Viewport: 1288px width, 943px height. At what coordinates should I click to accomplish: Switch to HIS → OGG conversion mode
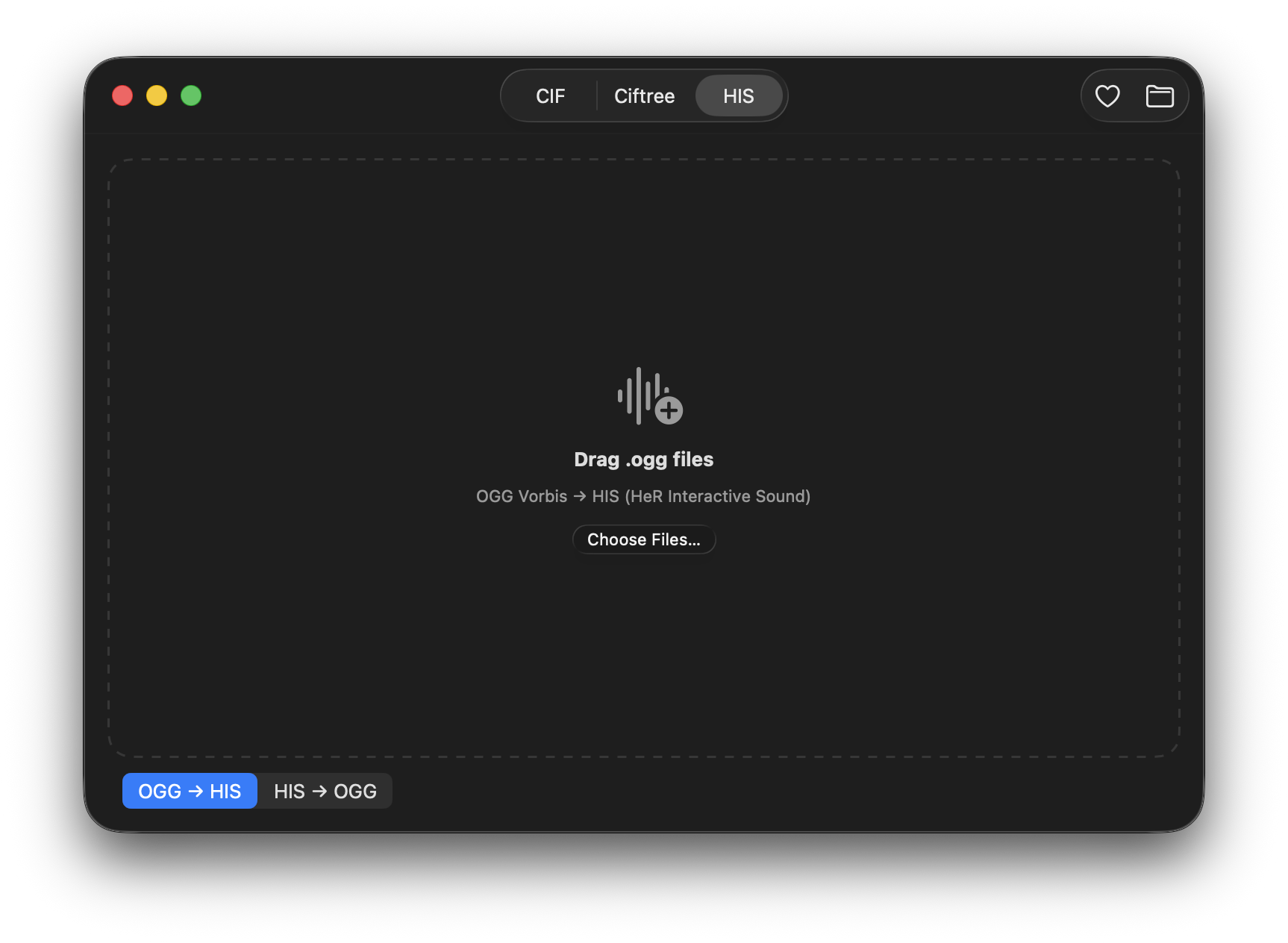tap(325, 791)
